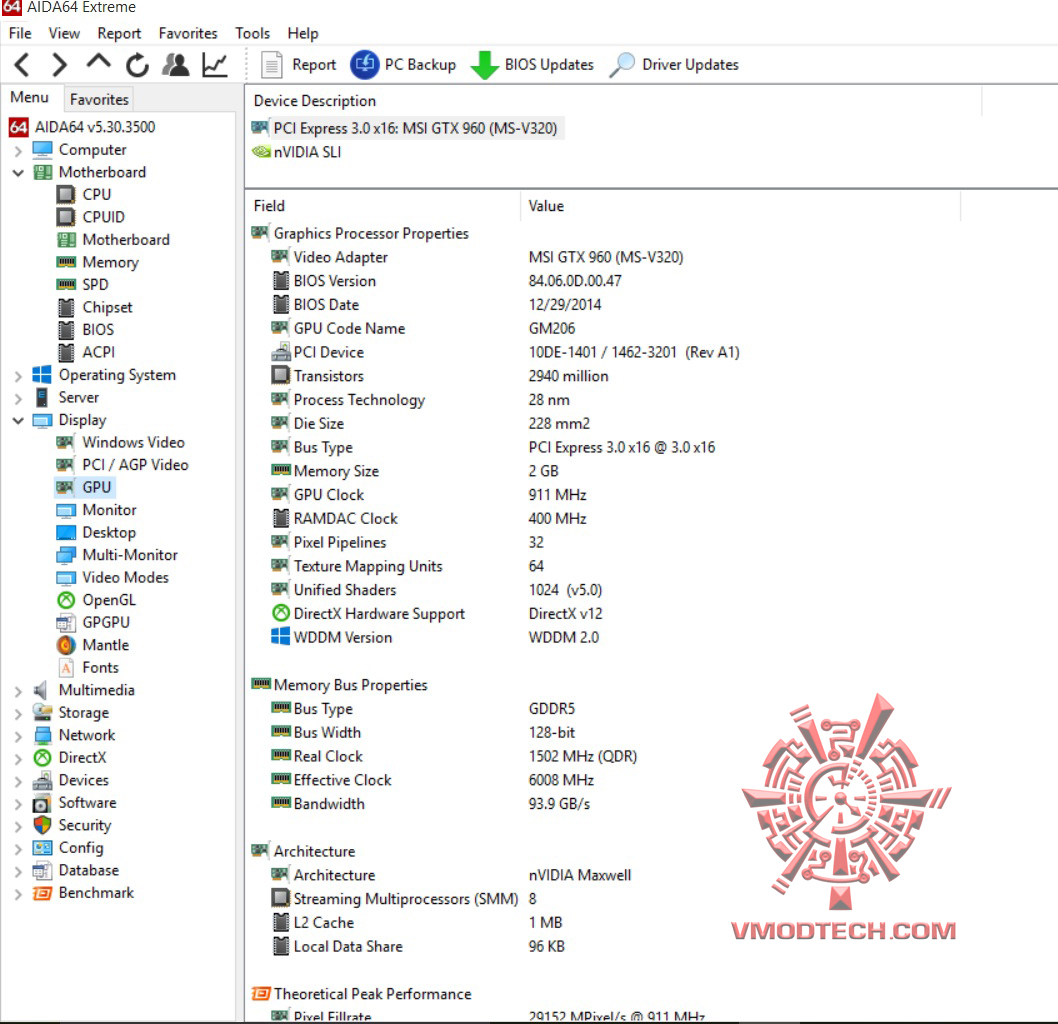Refresh the page with the circular arrow icon

137,65
